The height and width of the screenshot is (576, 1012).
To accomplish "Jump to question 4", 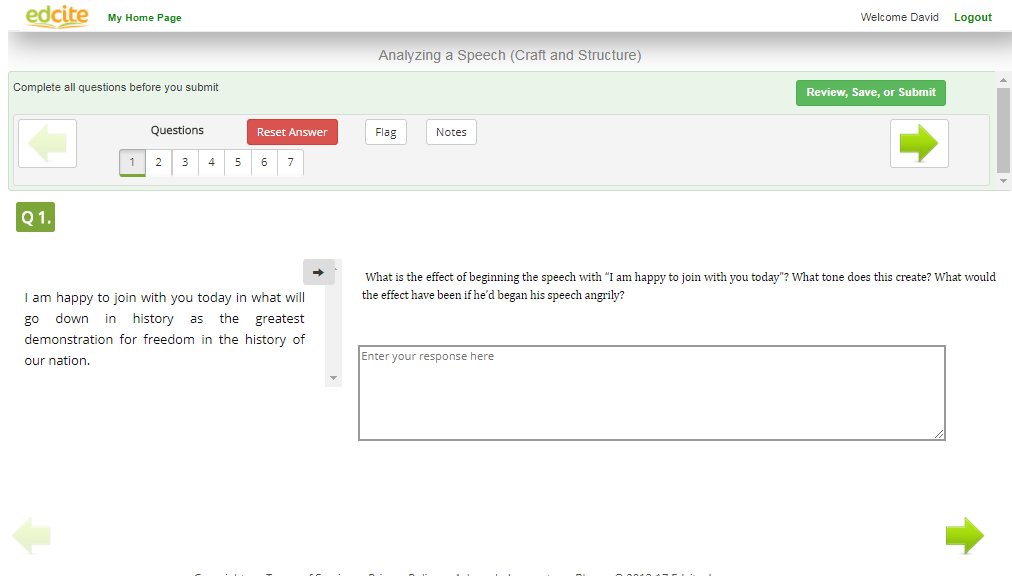I will coord(212,162).
